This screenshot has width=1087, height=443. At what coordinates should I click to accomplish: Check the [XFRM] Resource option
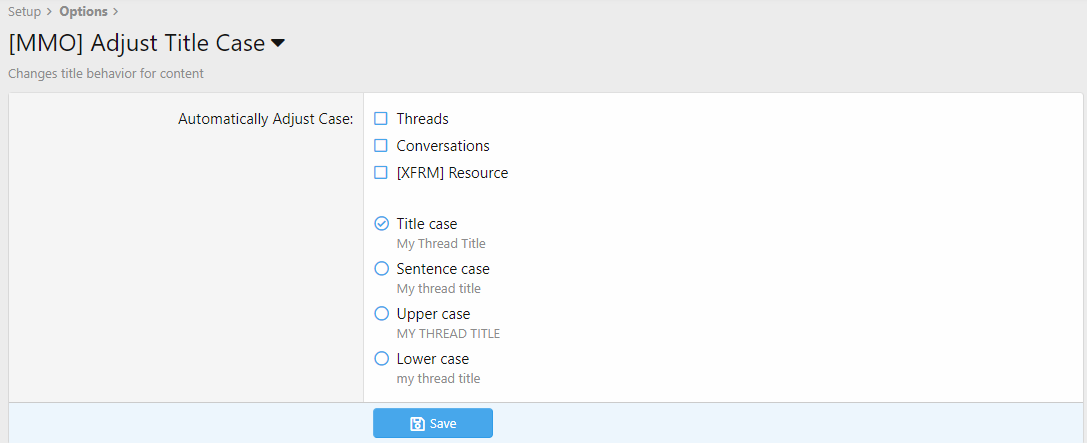381,173
